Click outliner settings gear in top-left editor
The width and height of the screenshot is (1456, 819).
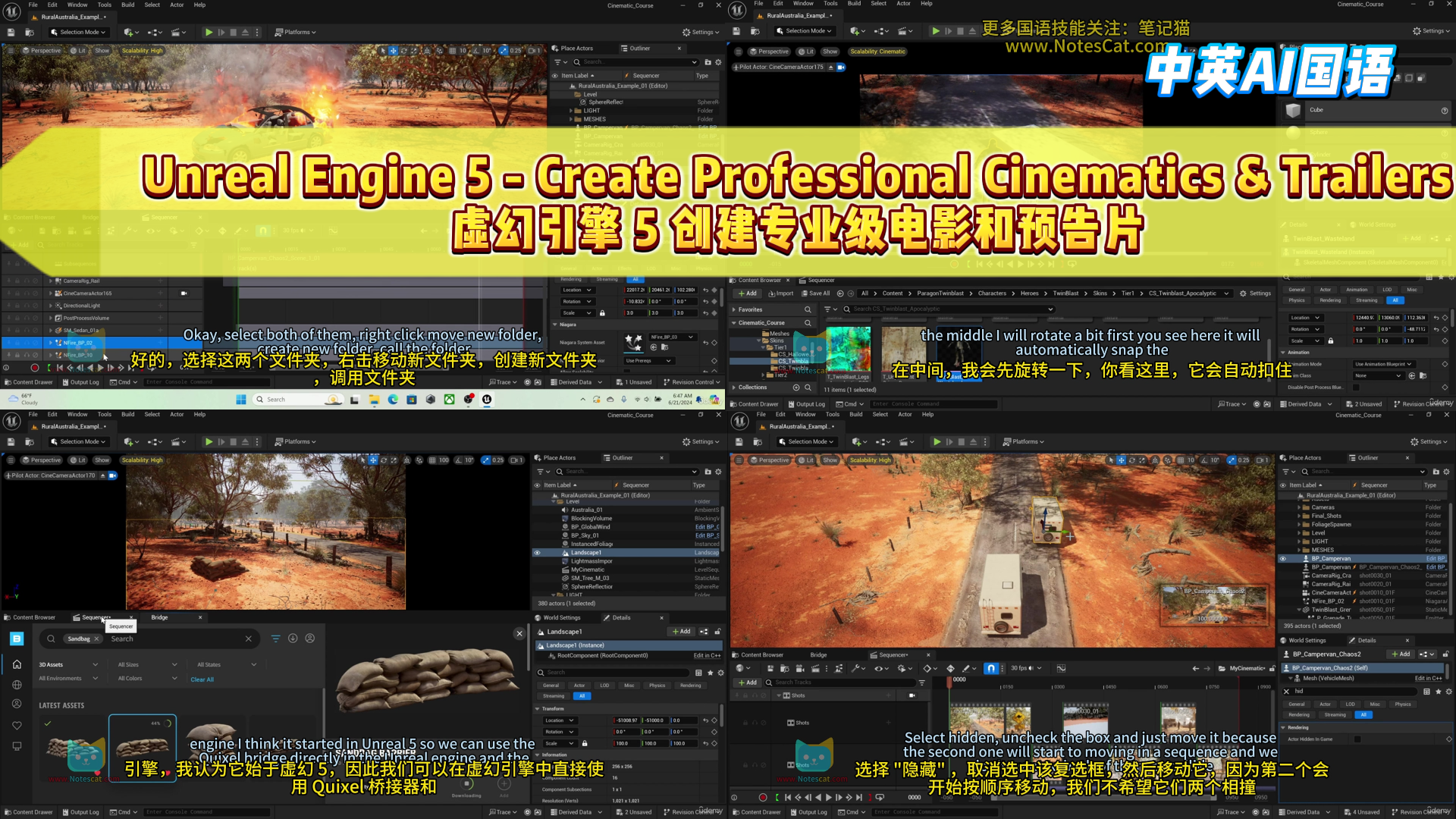pyautogui.click(x=718, y=62)
